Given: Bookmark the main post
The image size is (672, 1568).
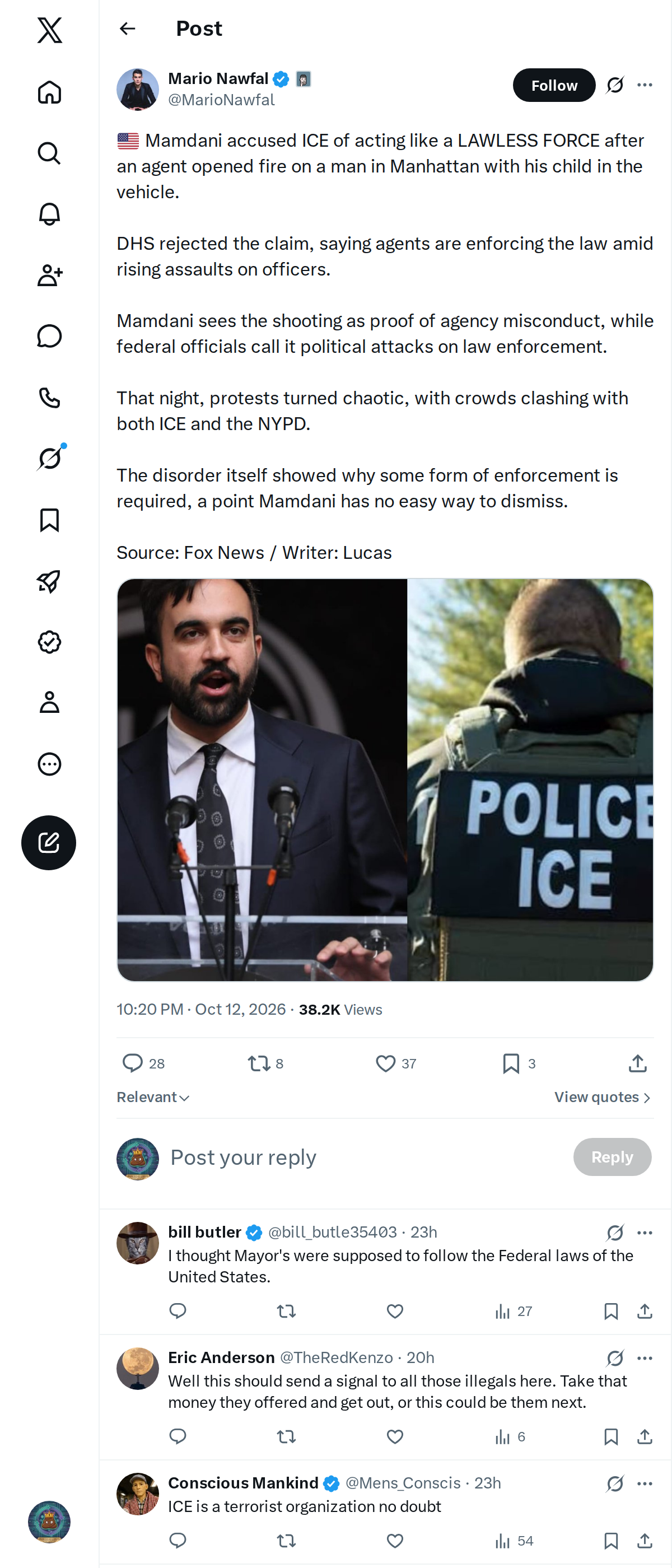Looking at the screenshot, I should click(x=519, y=1063).
